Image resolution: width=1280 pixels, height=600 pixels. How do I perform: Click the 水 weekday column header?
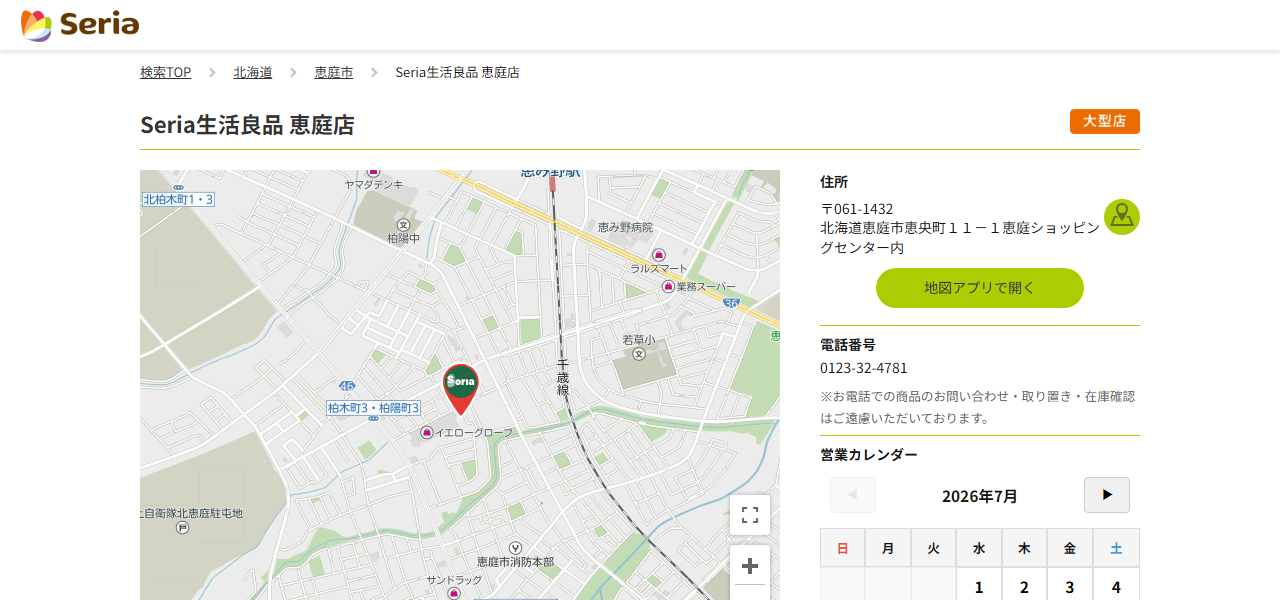(979, 548)
